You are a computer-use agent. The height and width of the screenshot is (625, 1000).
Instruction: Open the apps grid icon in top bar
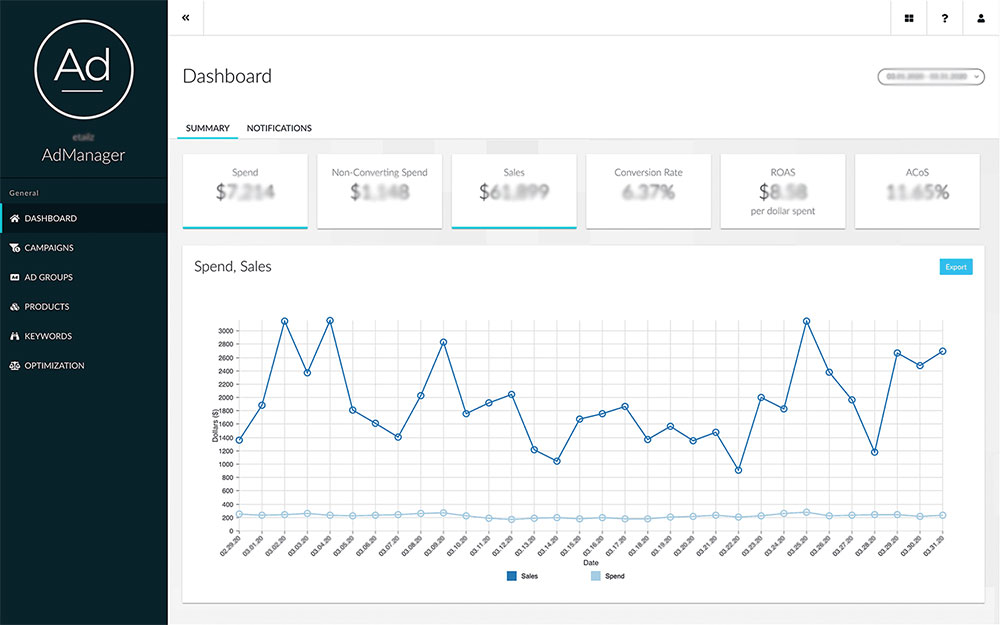(909, 18)
